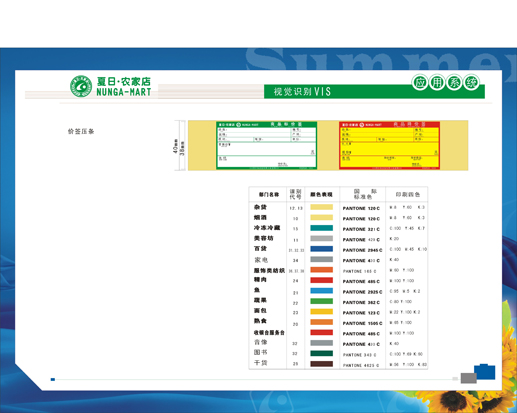The height and width of the screenshot is (413, 517).
Task: Click the 冷冻冷藏 department name
Action: [x=267, y=228]
